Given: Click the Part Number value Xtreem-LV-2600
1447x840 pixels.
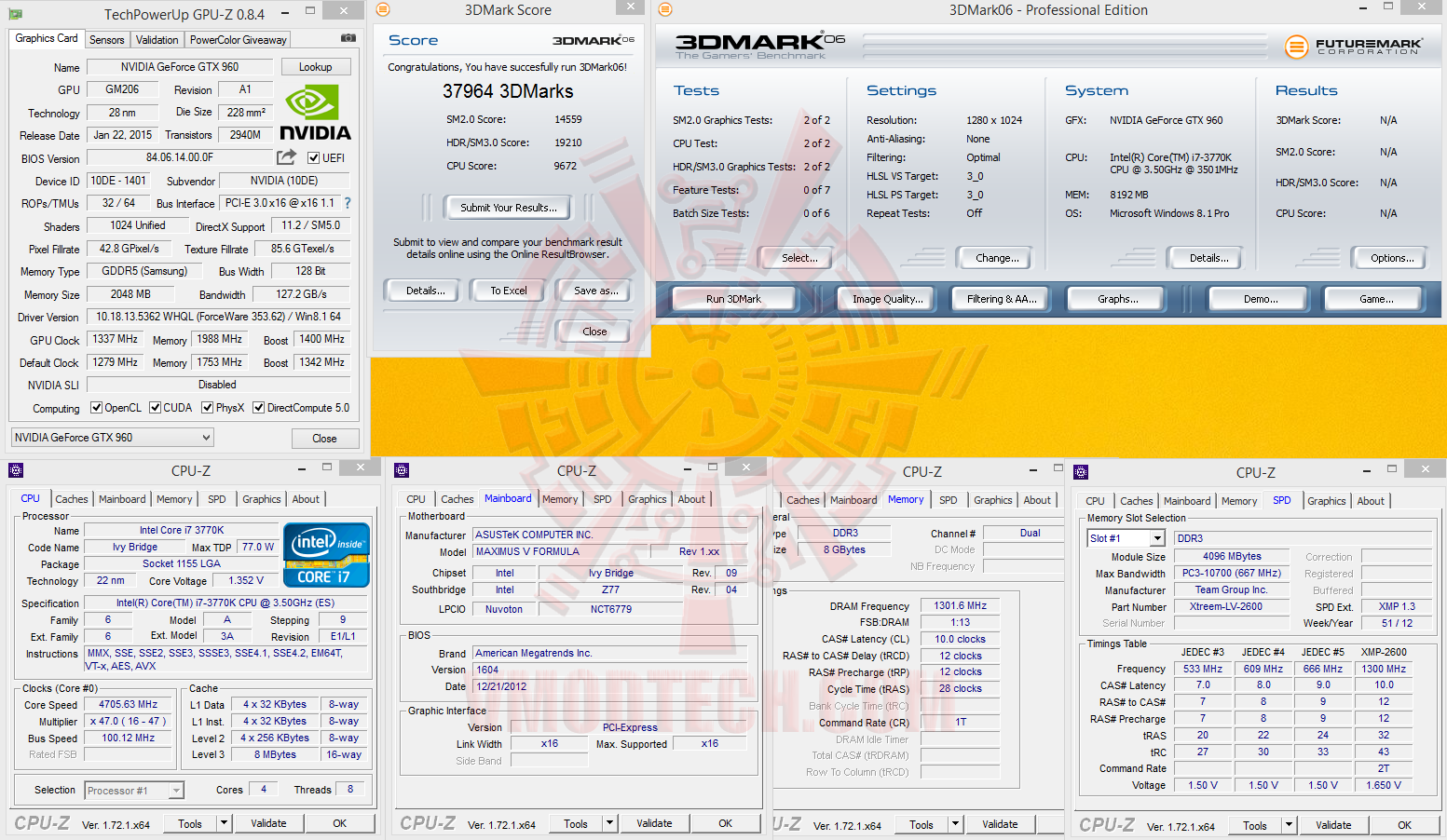Looking at the screenshot, I should [x=1232, y=606].
